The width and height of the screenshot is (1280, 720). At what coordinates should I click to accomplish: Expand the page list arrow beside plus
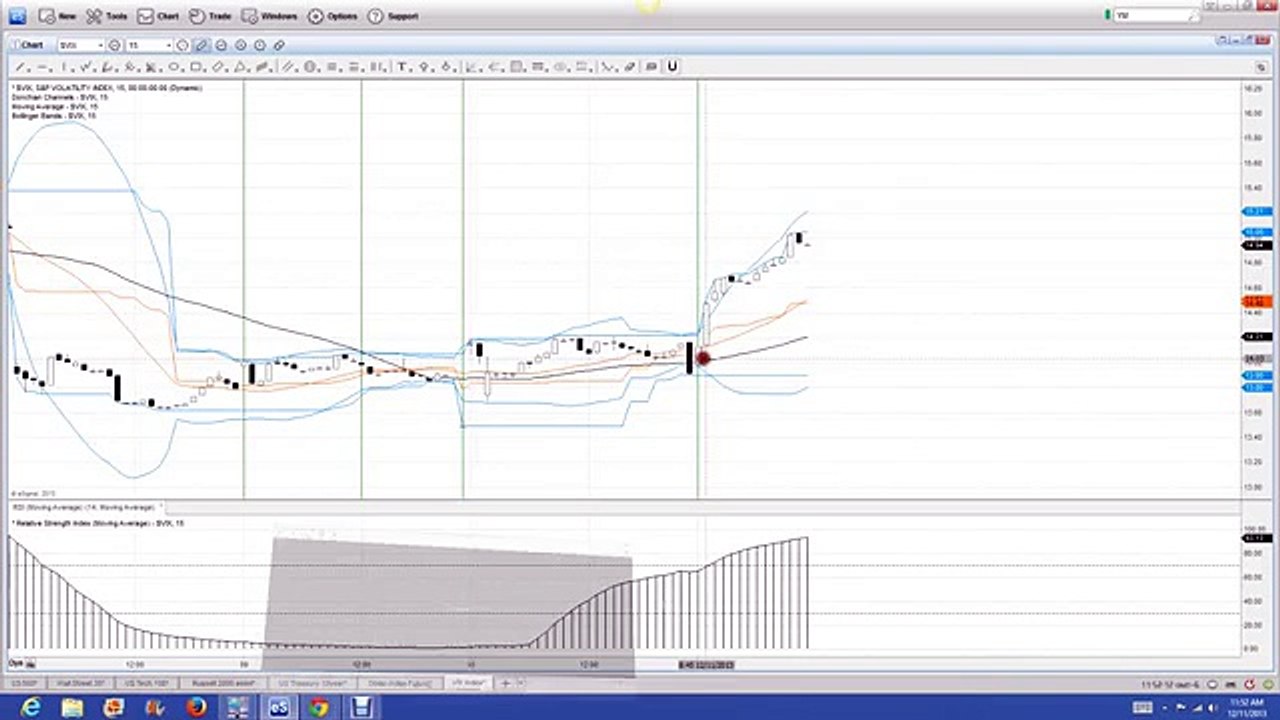pyautogui.click(x=521, y=683)
